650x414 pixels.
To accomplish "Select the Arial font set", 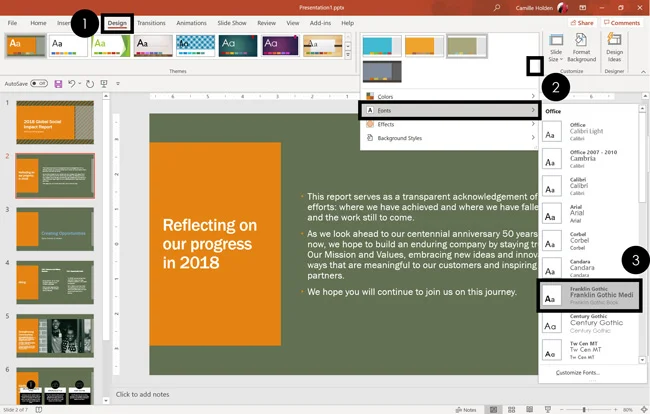I will pos(589,213).
